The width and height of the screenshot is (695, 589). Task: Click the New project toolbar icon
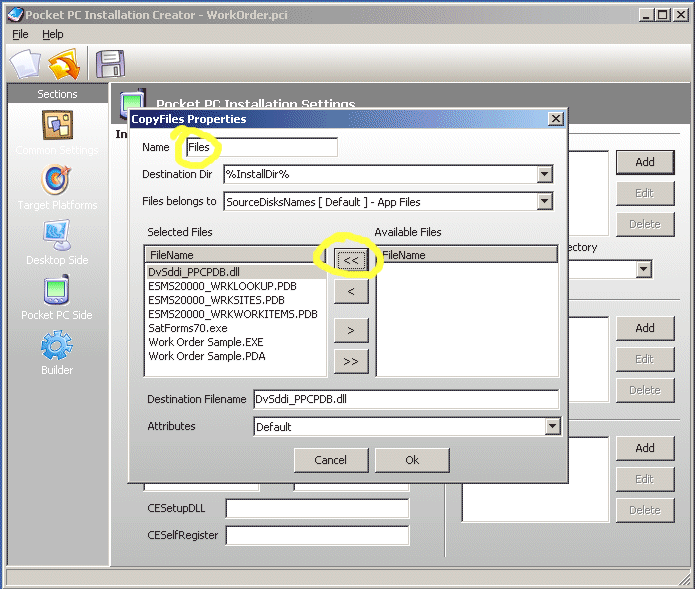pos(26,64)
